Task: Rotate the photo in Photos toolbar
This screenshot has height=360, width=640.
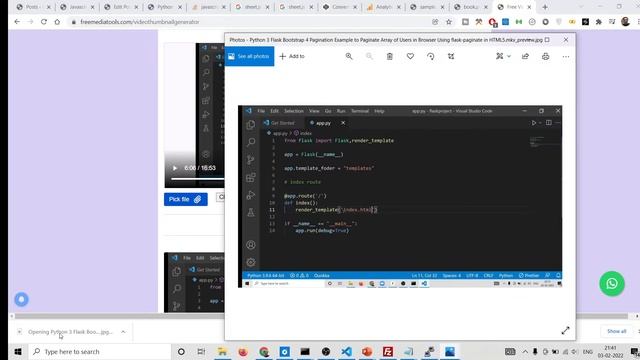Action: click(431, 56)
